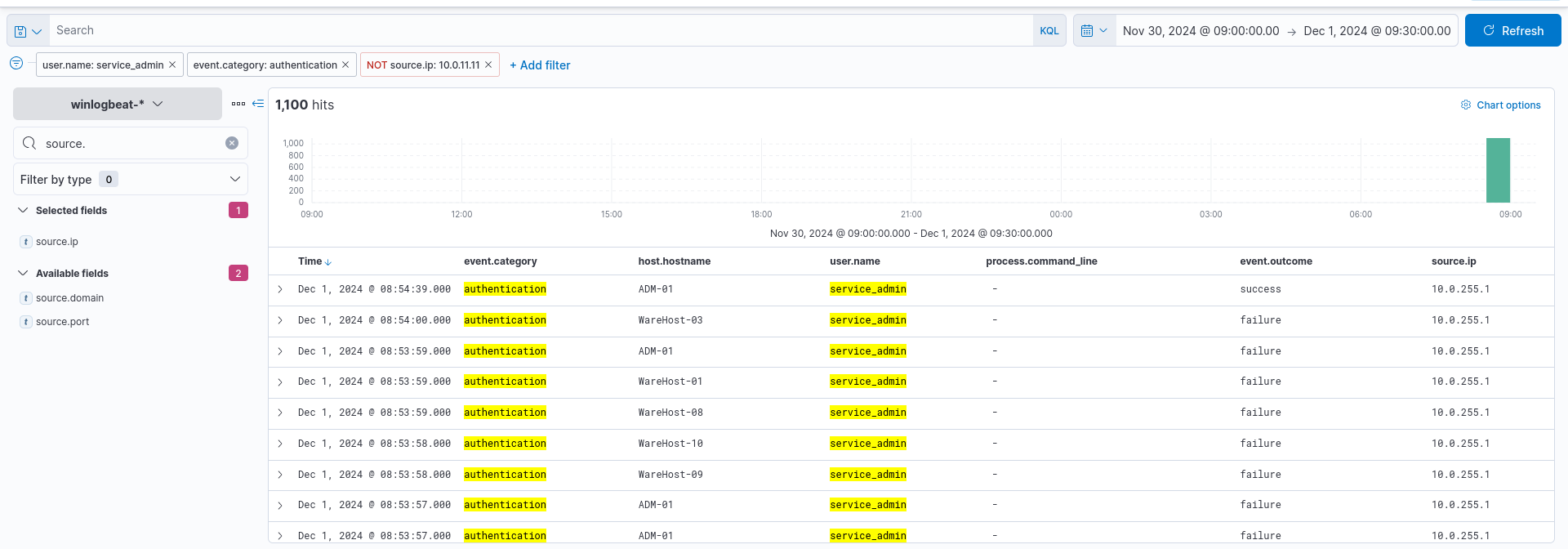Click the Search query bar
The image size is (1568, 549).
click(x=541, y=31)
